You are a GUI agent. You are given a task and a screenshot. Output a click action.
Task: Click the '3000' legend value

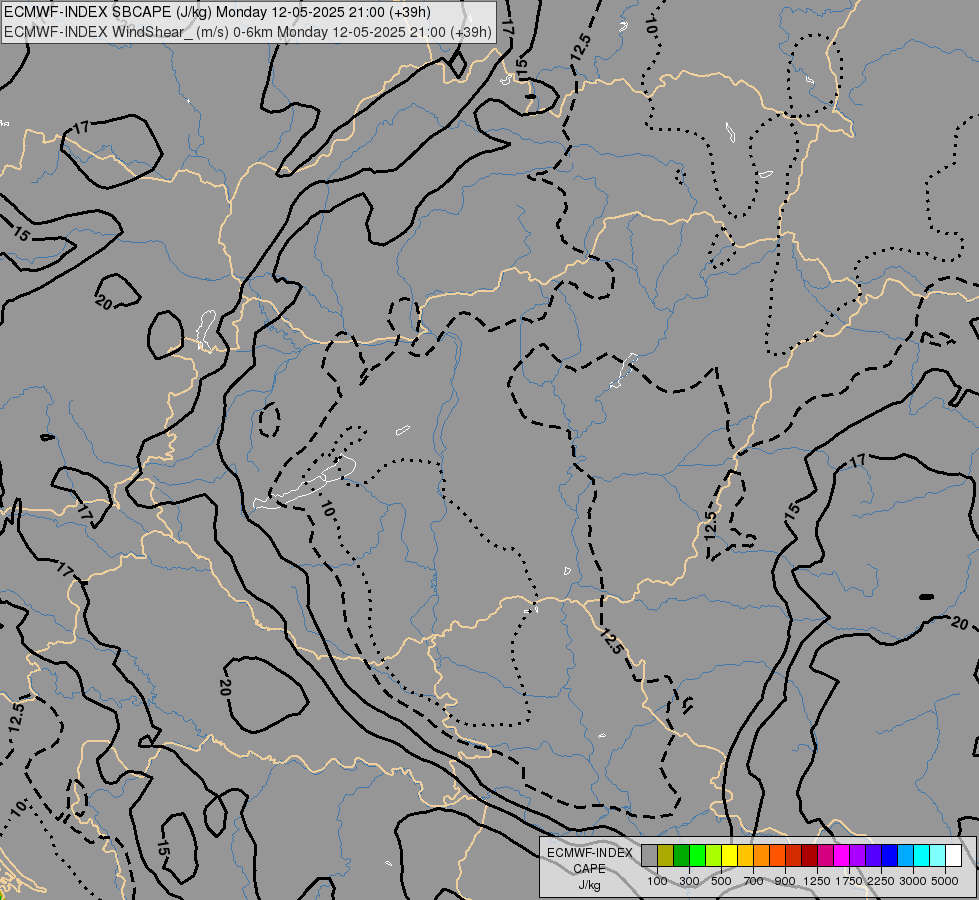[x=913, y=881]
